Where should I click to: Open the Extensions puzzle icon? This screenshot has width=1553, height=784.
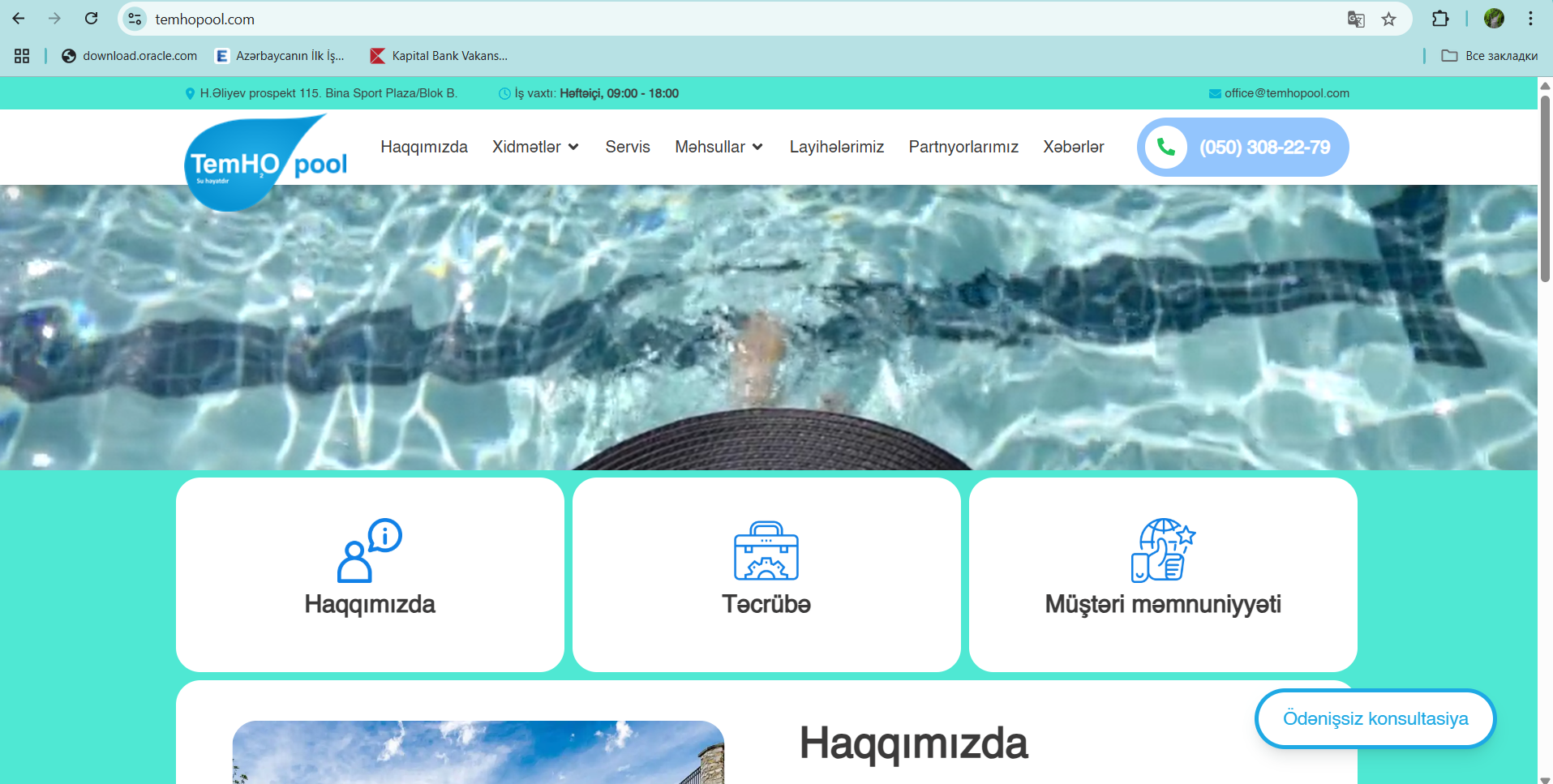pyautogui.click(x=1440, y=19)
